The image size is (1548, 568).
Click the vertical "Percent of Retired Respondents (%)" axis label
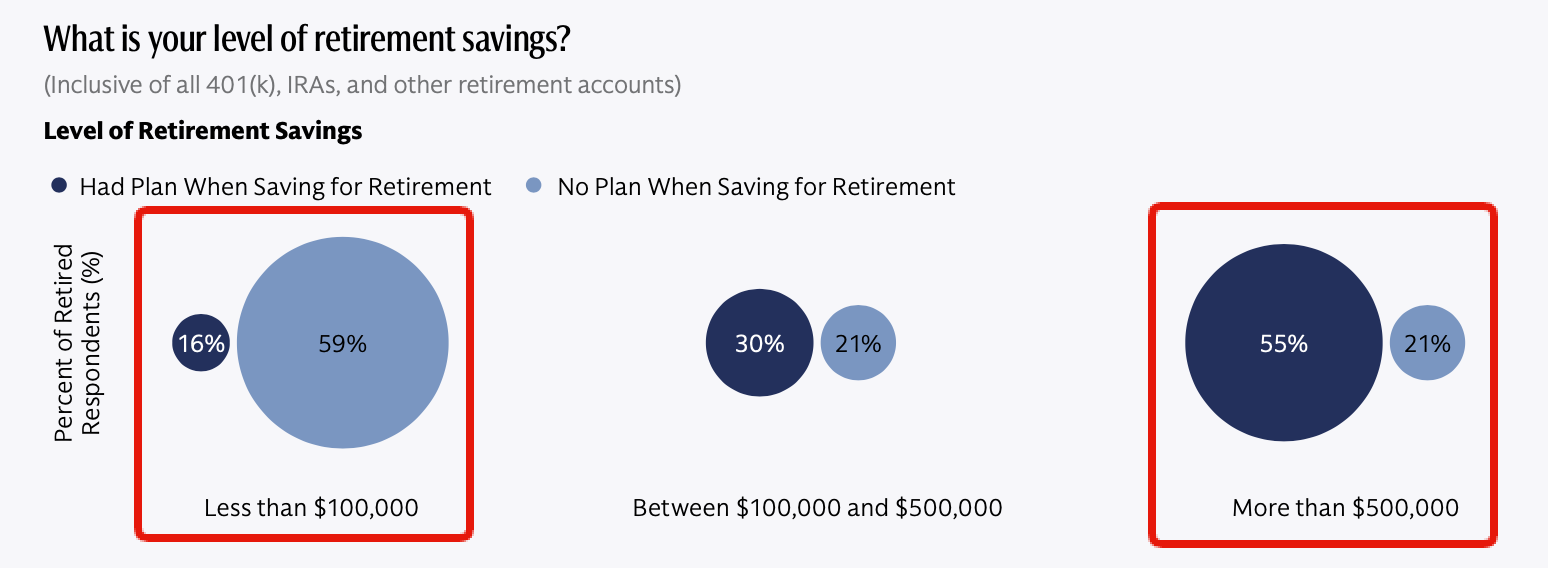click(78, 343)
